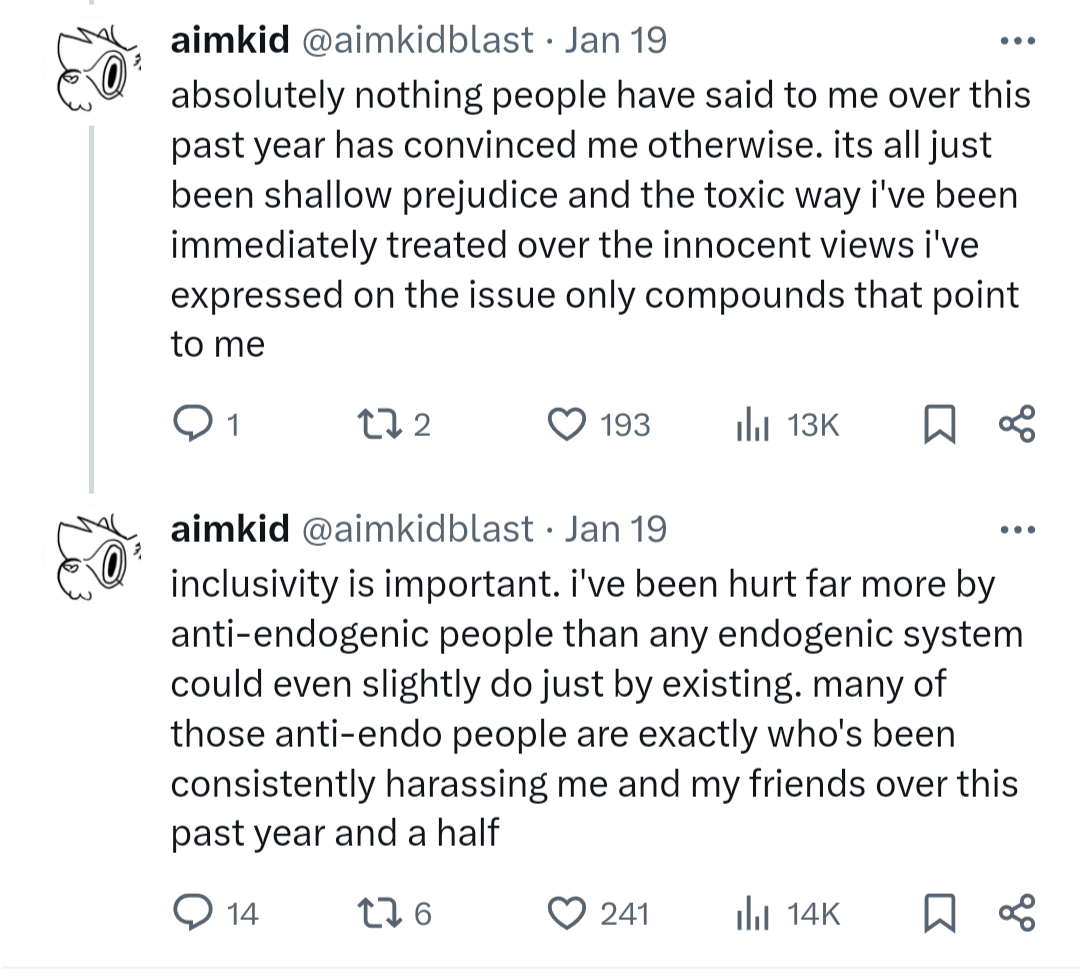The height and width of the screenshot is (978, 1080).
Task: Open the Jan 19 timestamp of first tweet
Action: tap(616, 41)
